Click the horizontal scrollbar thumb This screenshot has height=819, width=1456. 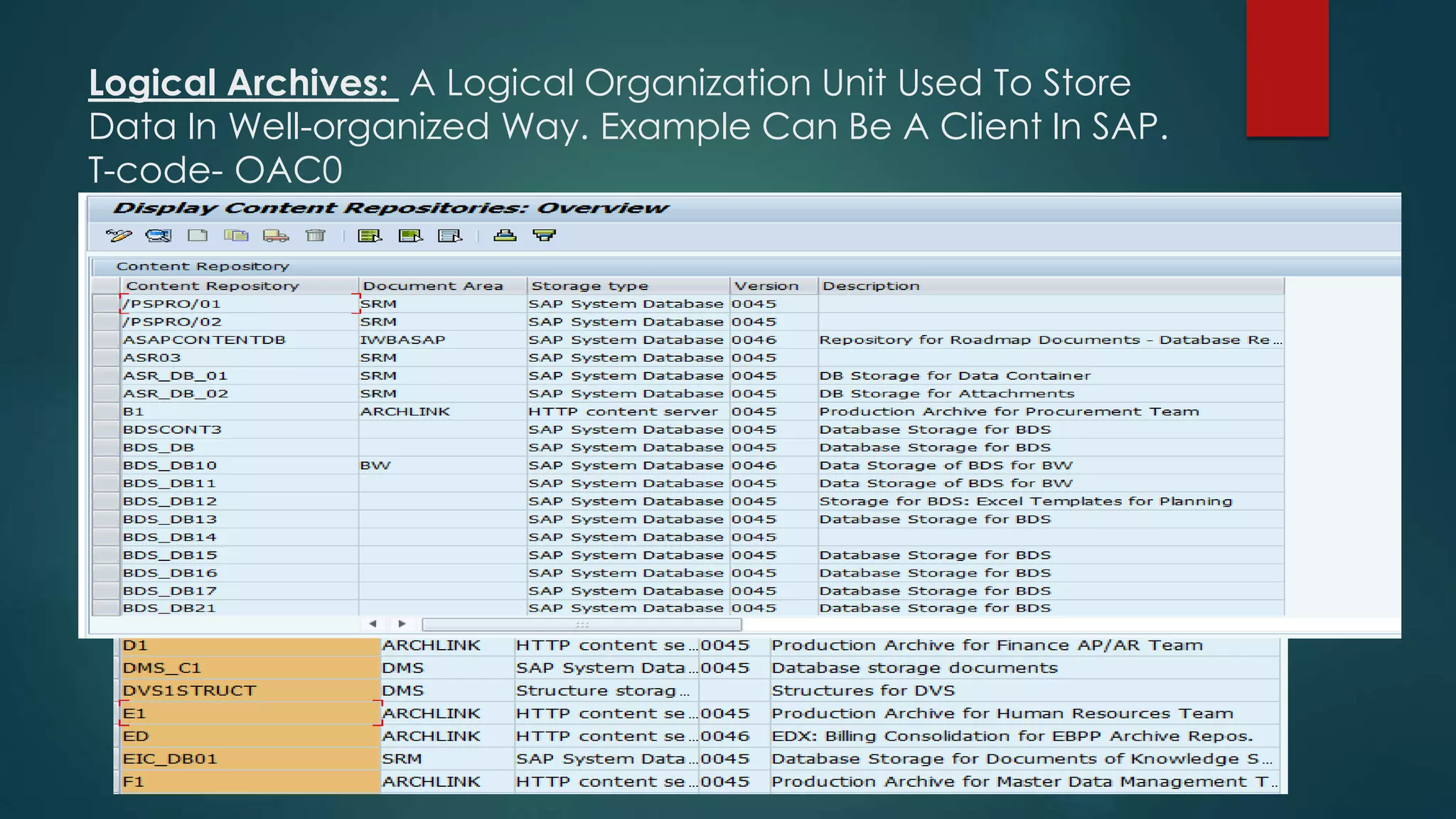[x=582, y=624]
